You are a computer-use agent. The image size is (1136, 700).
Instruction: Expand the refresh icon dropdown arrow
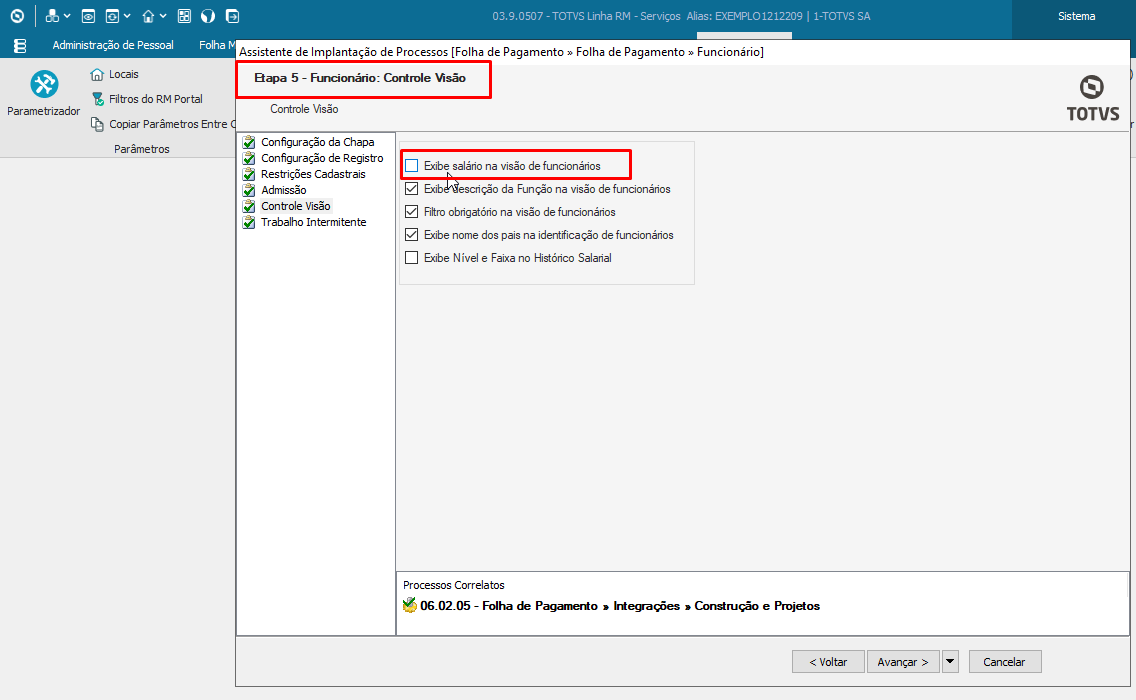click(127, 16)
